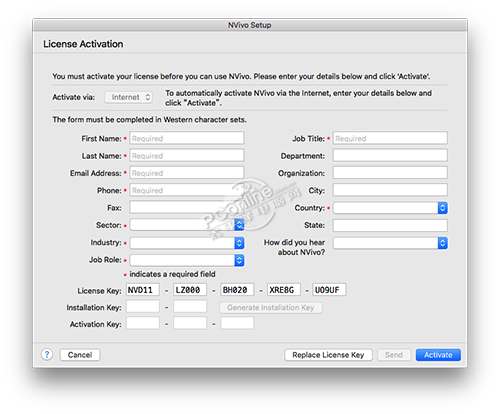Click the Cancel button
The width and height of the screenshot is (500, 414).
(x=80, y=355)
